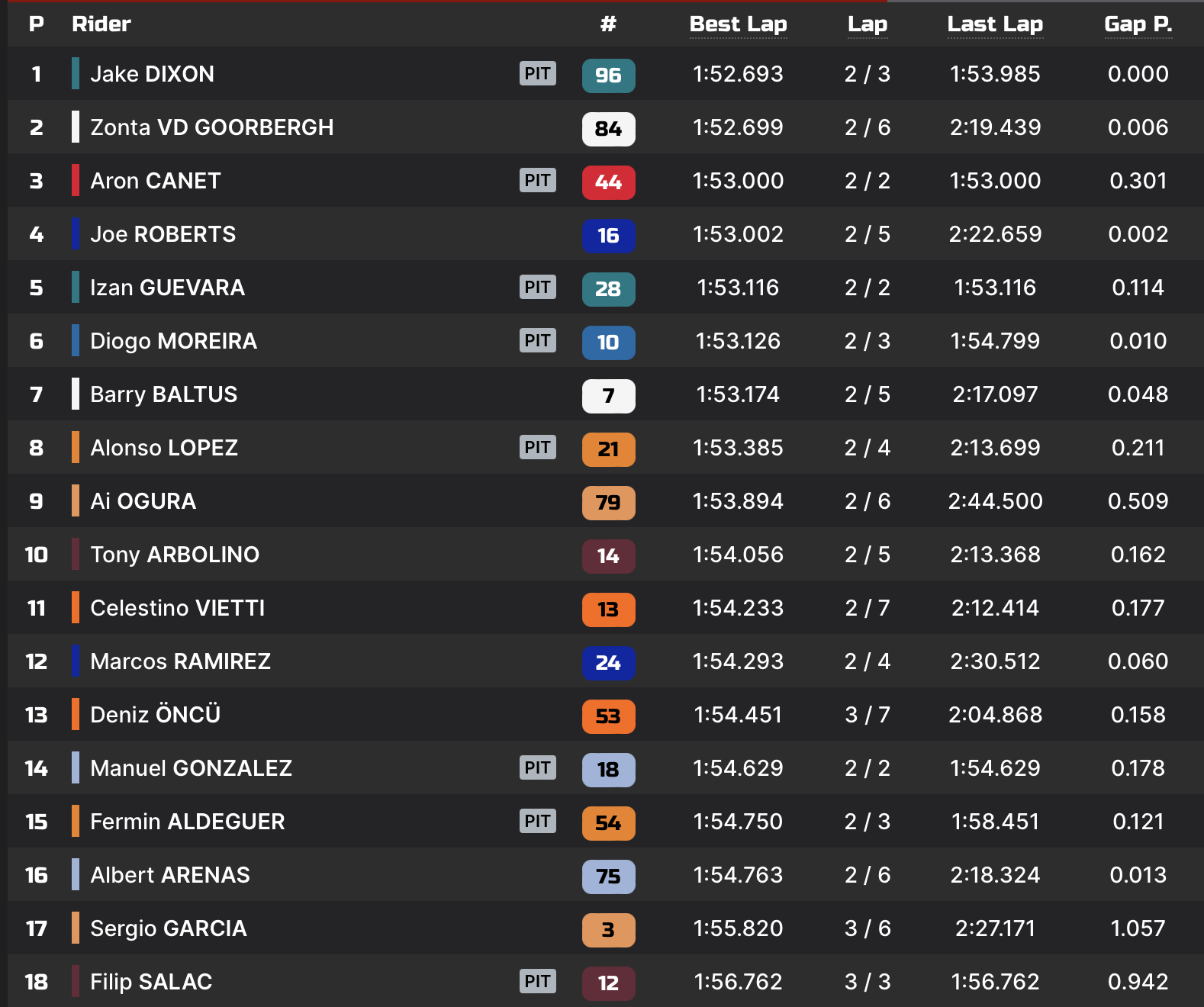Click the Best Lap column header

[x=738, y=24]
